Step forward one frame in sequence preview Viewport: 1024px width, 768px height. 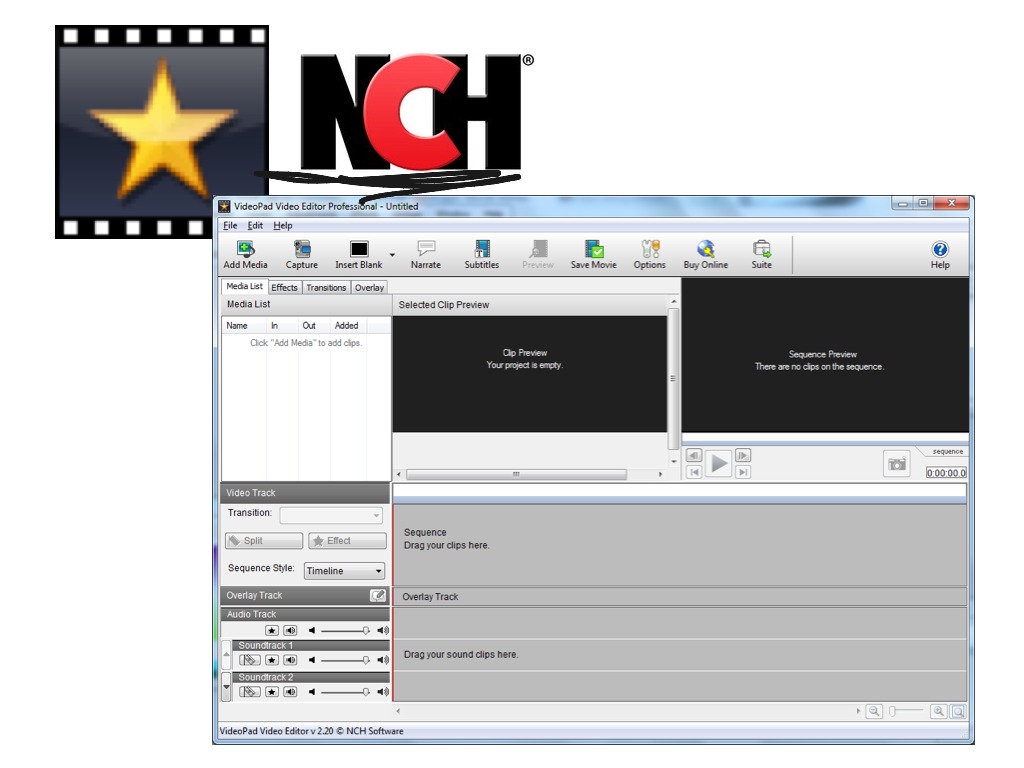pos(743,455)
